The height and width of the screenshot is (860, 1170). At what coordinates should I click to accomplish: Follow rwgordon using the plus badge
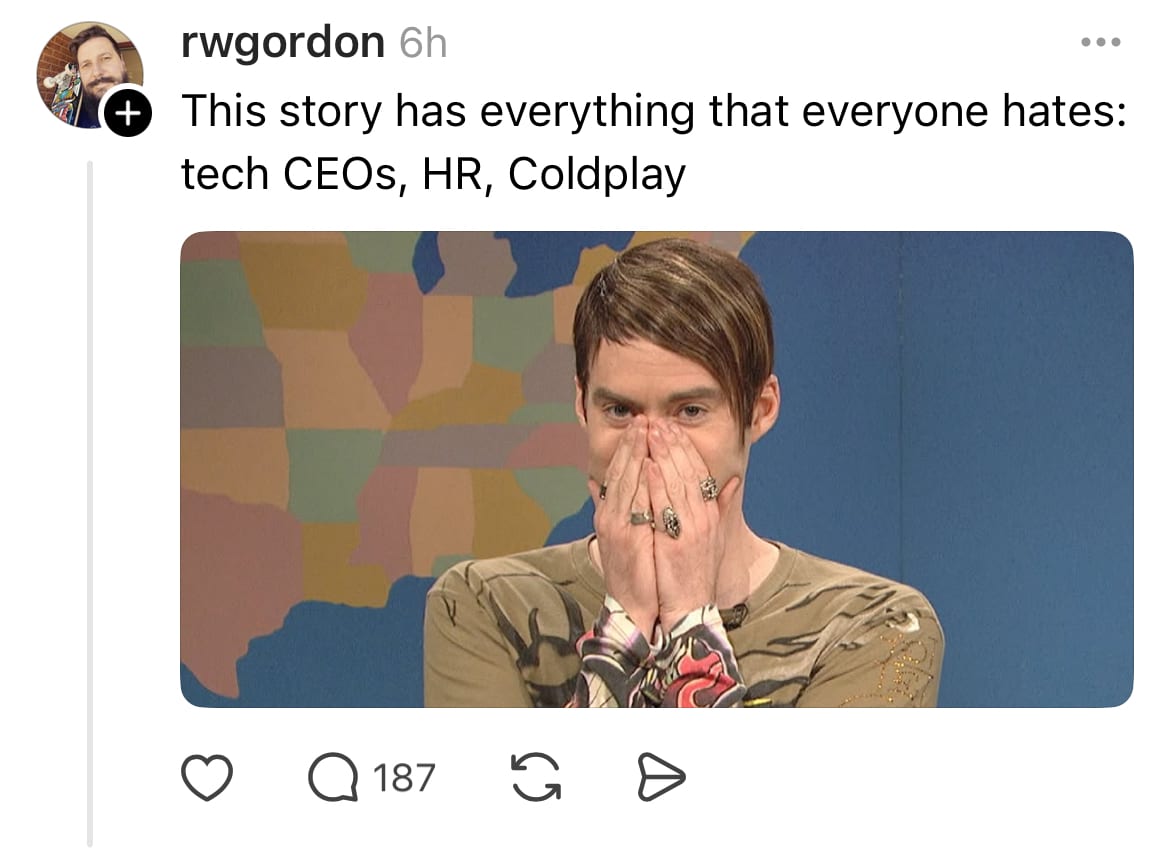click(128, 113)
